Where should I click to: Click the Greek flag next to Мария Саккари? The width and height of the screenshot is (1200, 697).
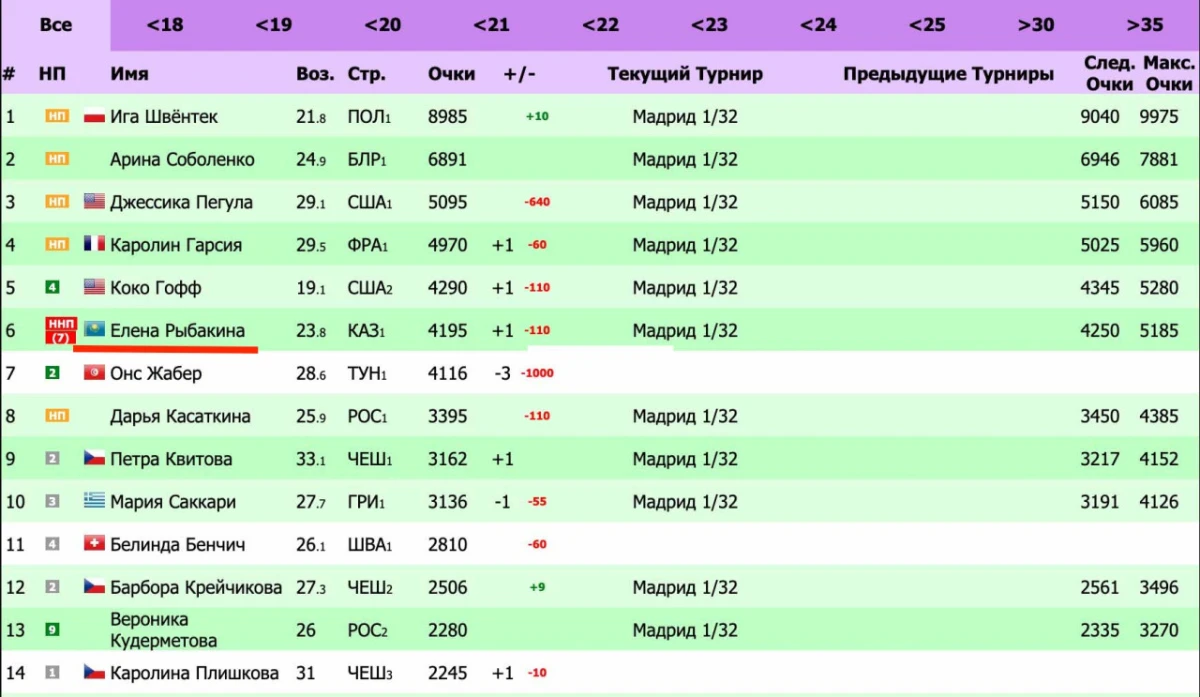[95, 501]
